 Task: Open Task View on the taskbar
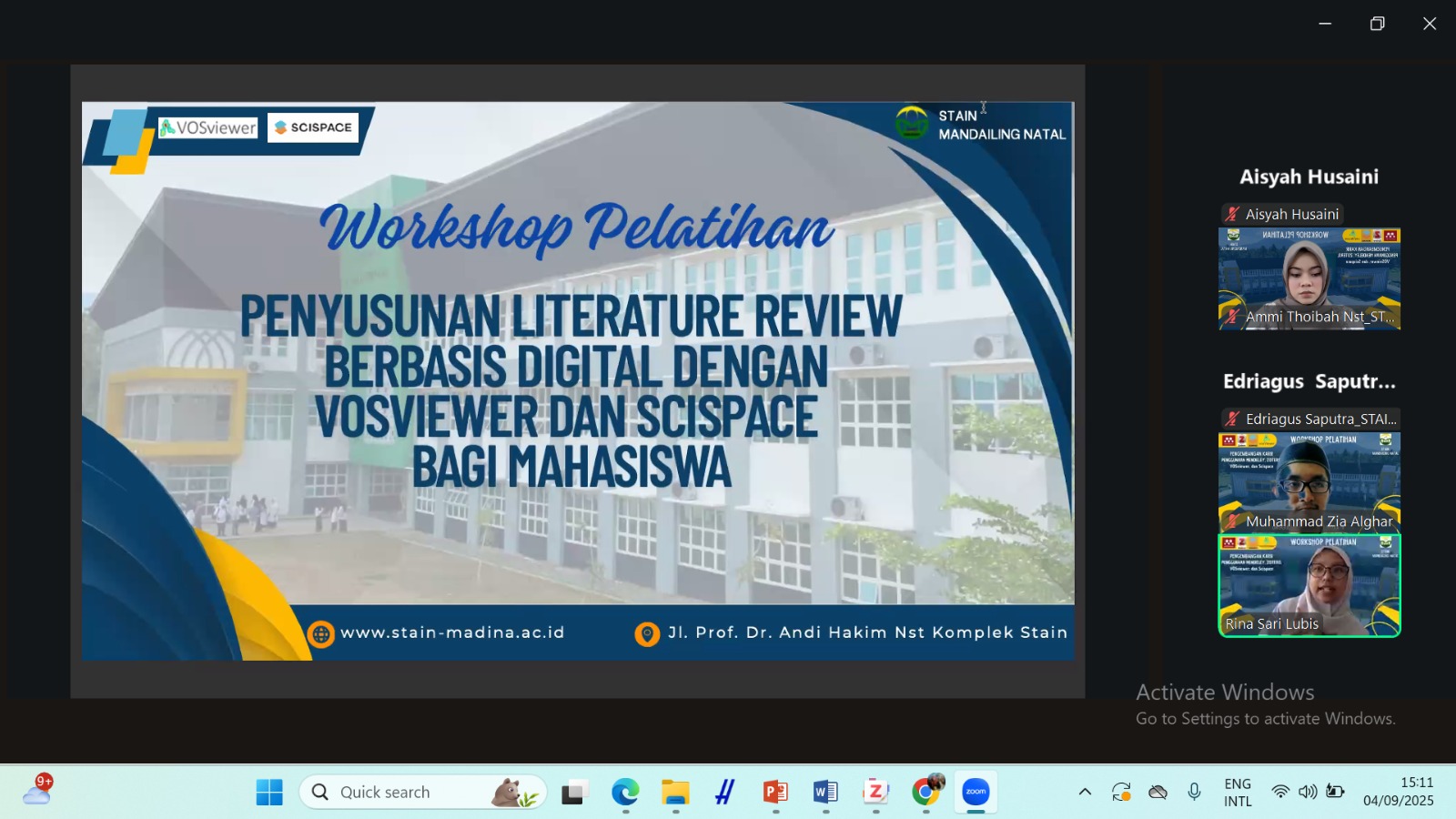tap(574, 792)
